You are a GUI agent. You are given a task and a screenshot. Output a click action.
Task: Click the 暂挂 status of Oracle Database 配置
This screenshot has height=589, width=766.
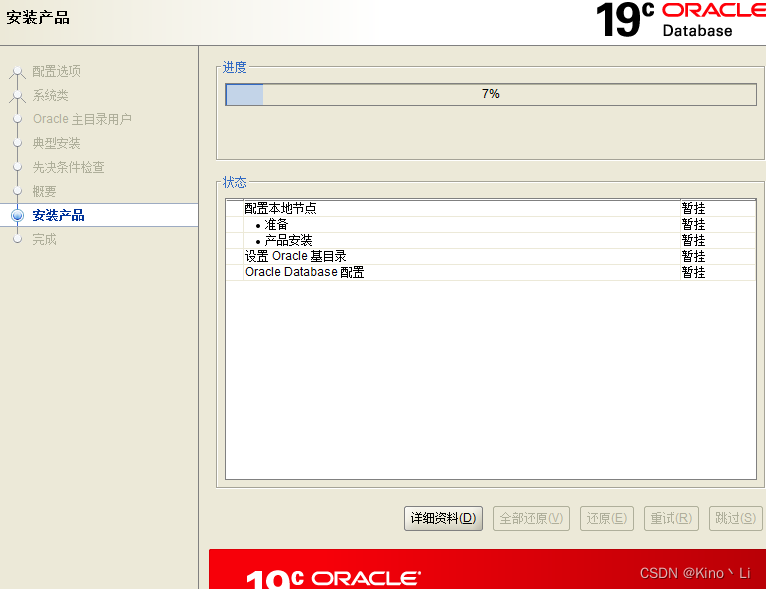click(693, 272)
